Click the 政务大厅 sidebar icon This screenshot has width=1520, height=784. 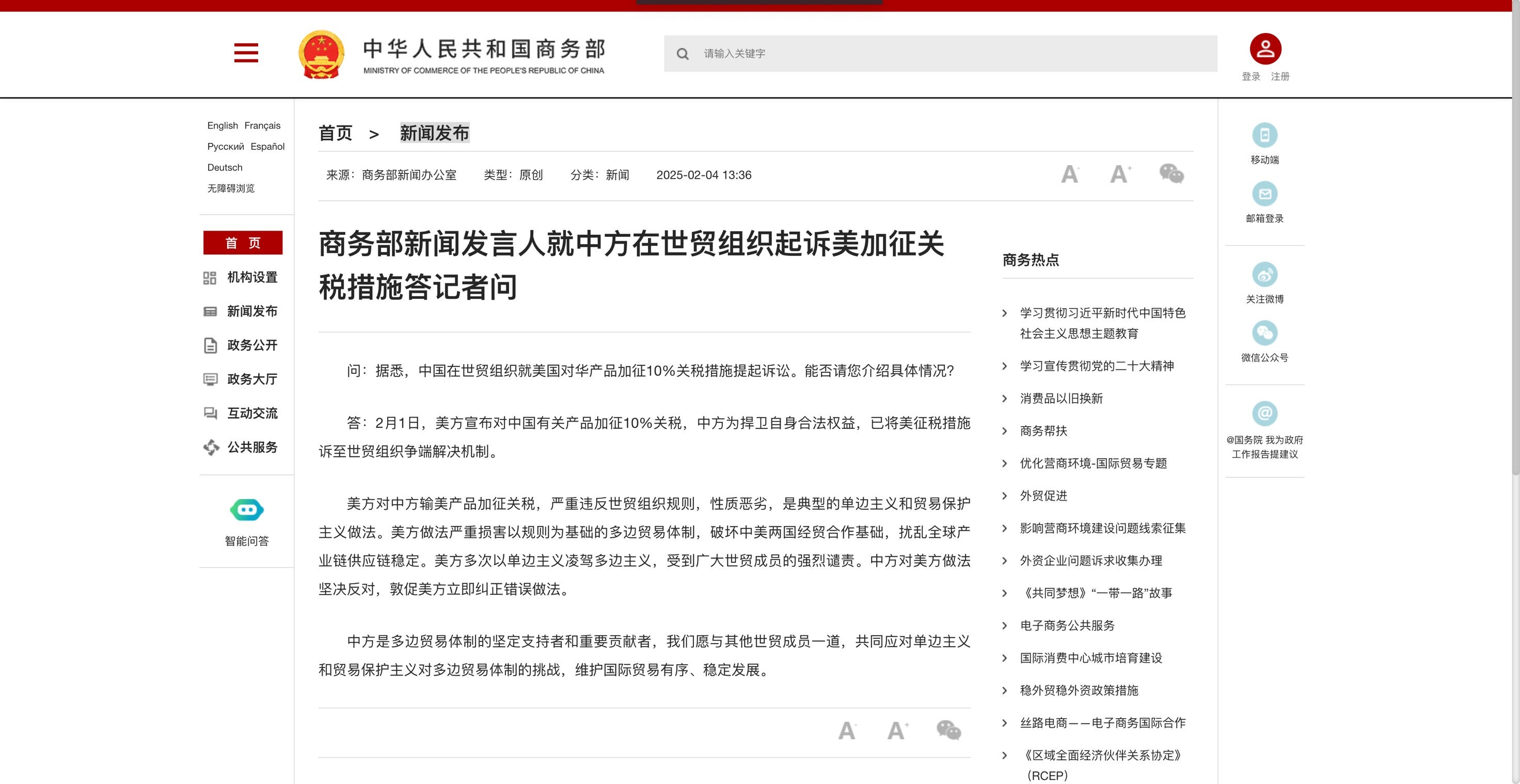click(210, 379)
